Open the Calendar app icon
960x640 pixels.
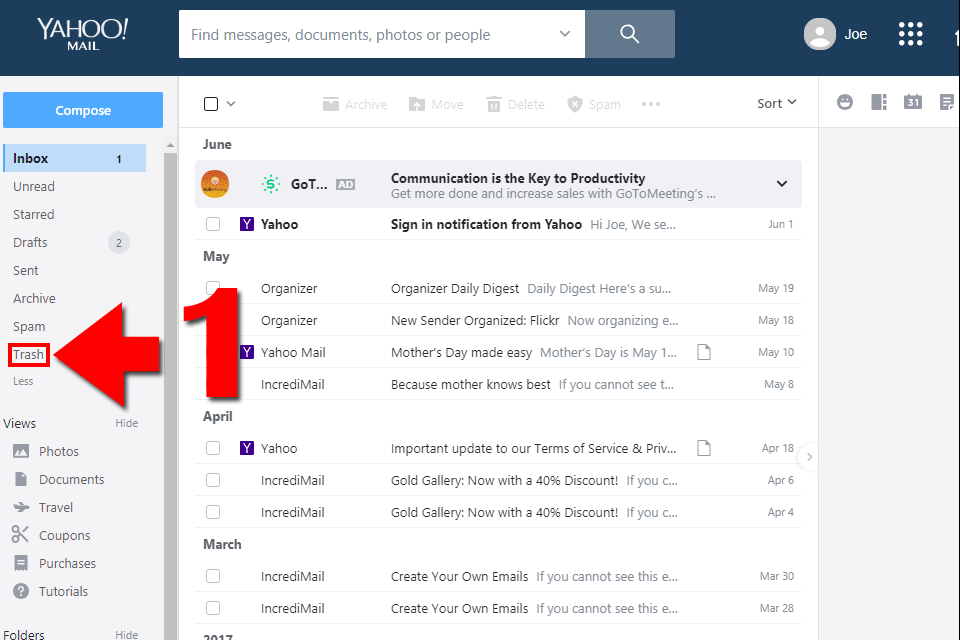tap(912, 101)
